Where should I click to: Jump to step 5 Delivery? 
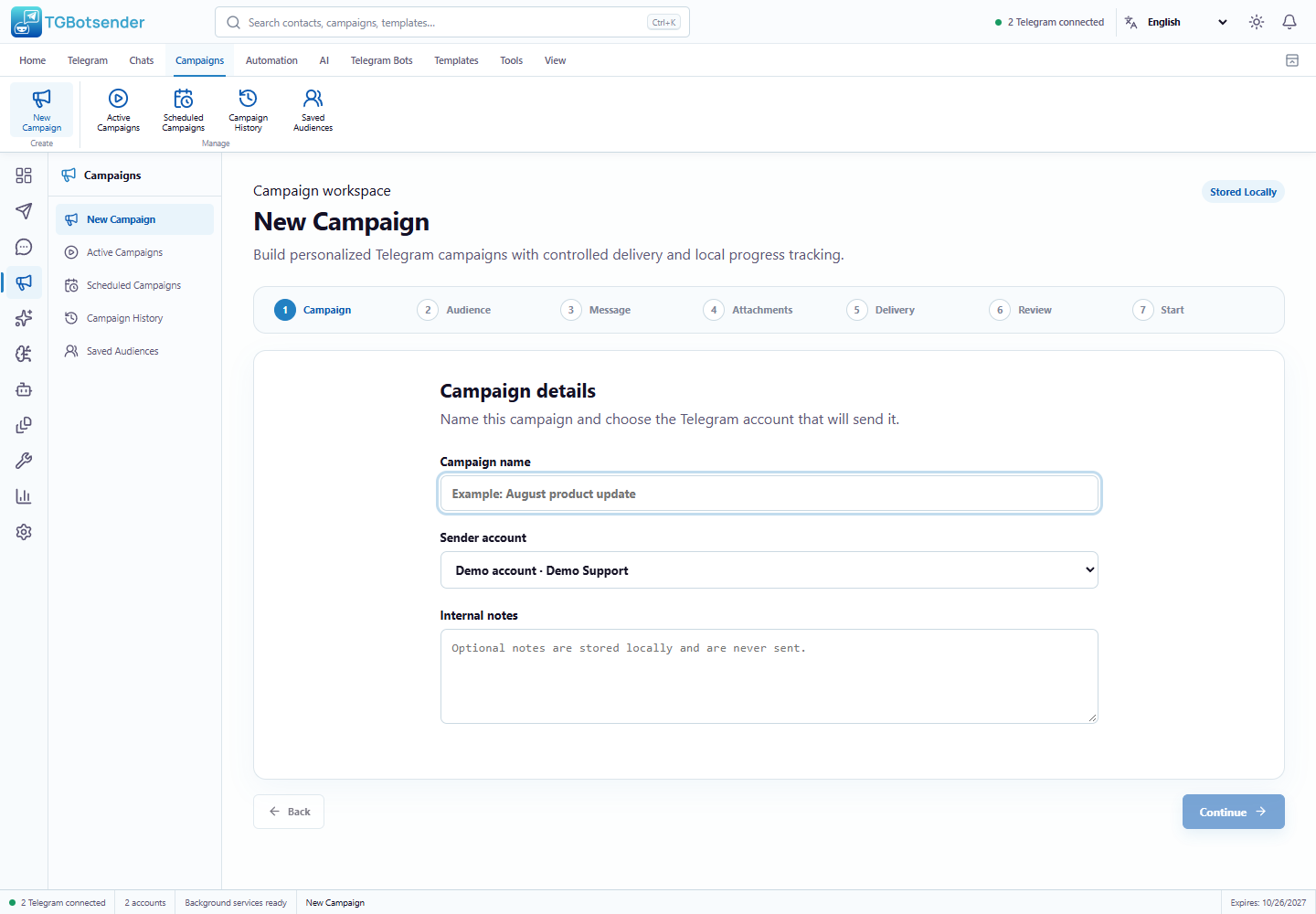pos(881,310)
